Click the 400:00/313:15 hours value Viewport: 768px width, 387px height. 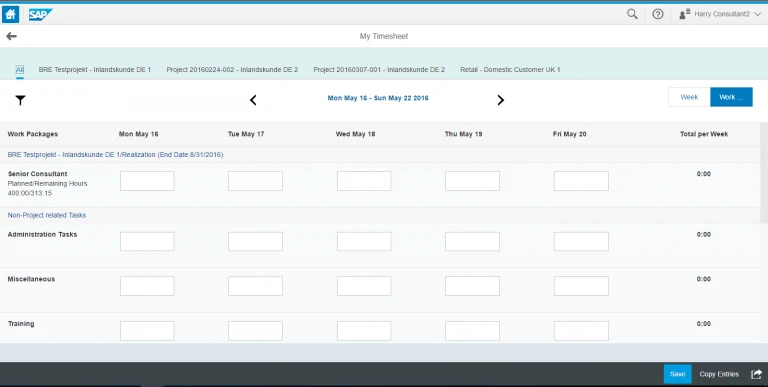29,194
